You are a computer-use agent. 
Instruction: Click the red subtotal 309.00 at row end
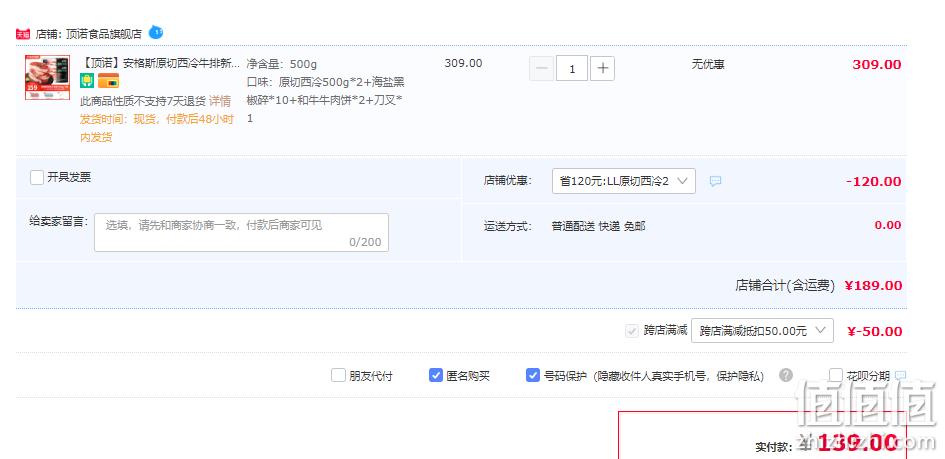click(877, 64)
